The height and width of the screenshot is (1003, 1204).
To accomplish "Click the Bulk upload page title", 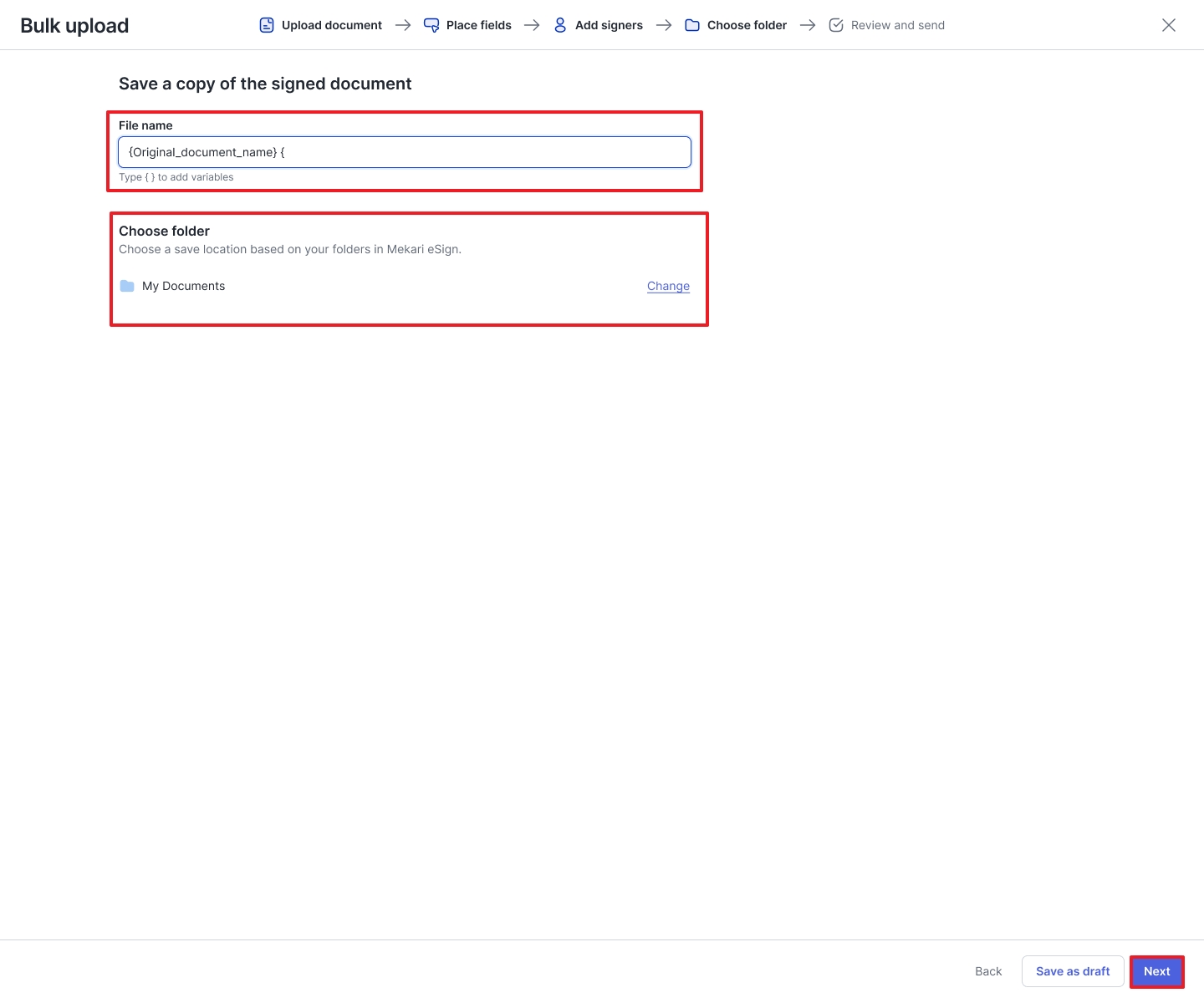I will [x=74, y=25].
